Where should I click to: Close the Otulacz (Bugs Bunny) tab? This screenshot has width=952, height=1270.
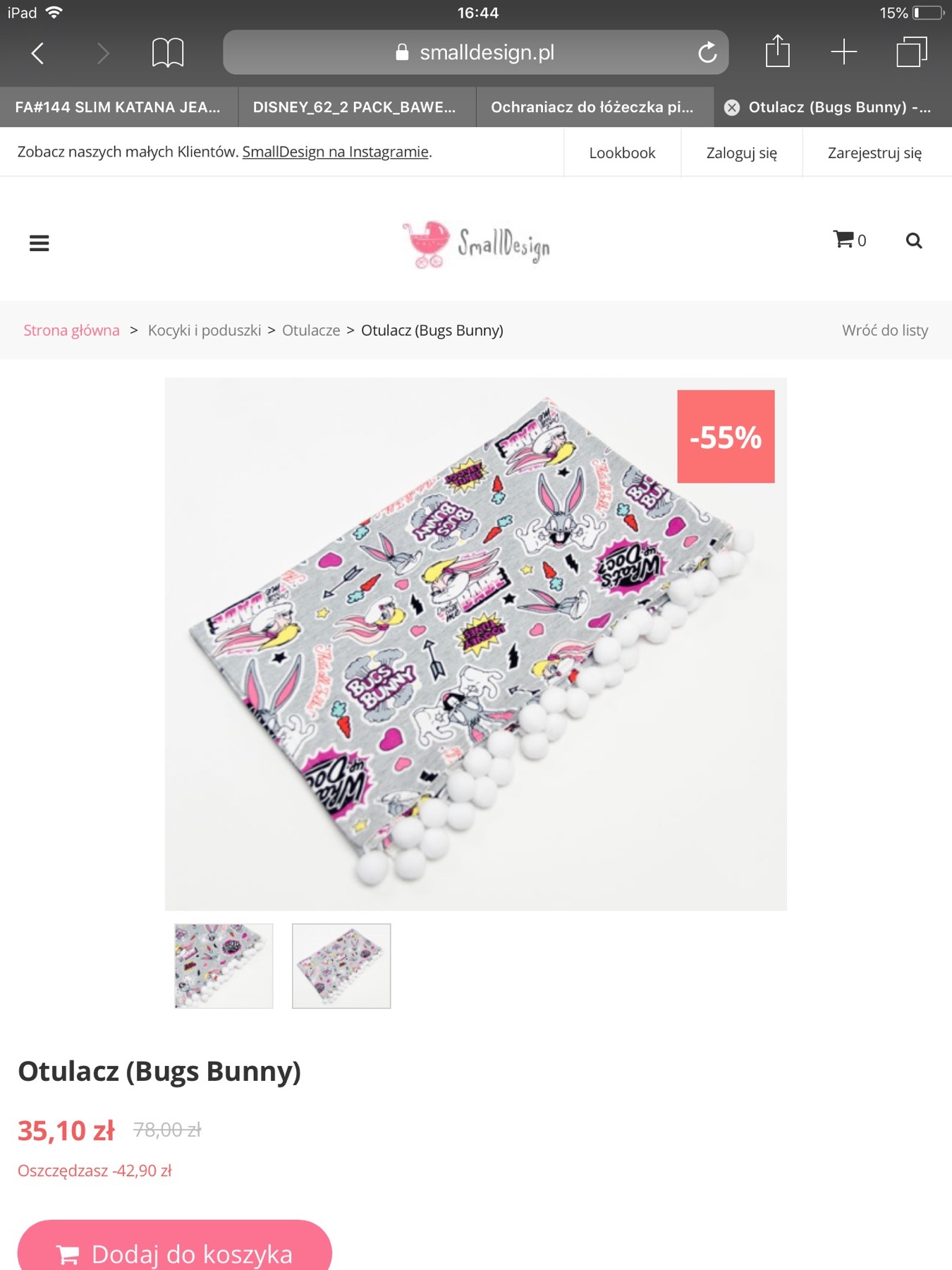pos(732,107)
